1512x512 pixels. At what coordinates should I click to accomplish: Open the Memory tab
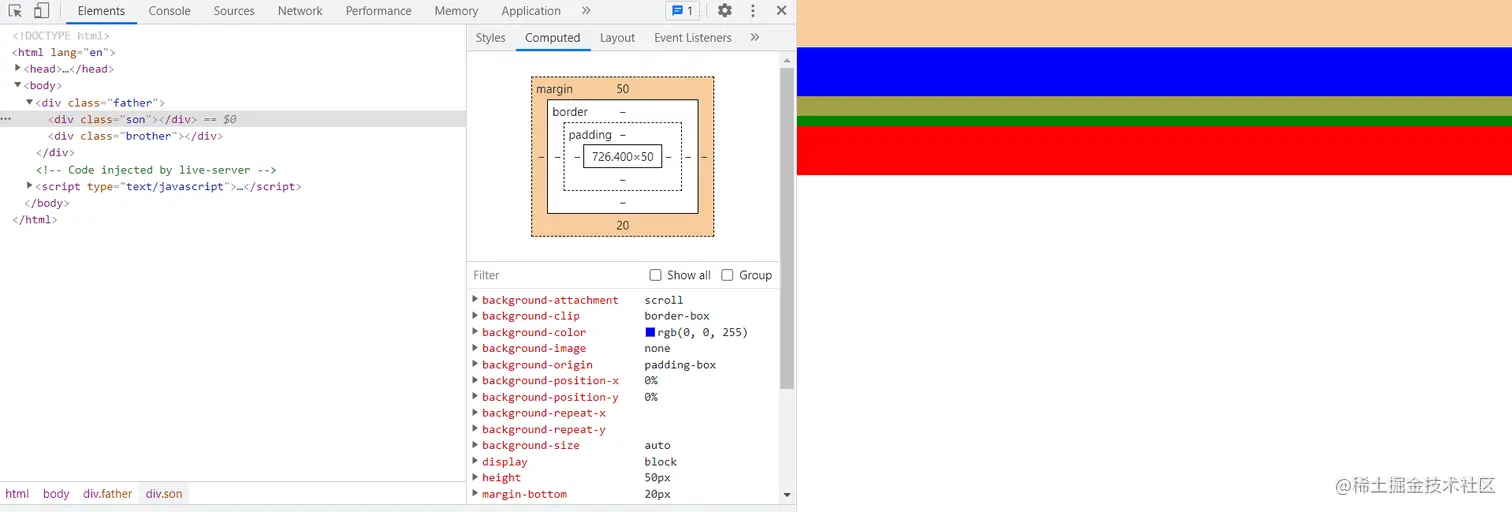[x=456, y=11]
